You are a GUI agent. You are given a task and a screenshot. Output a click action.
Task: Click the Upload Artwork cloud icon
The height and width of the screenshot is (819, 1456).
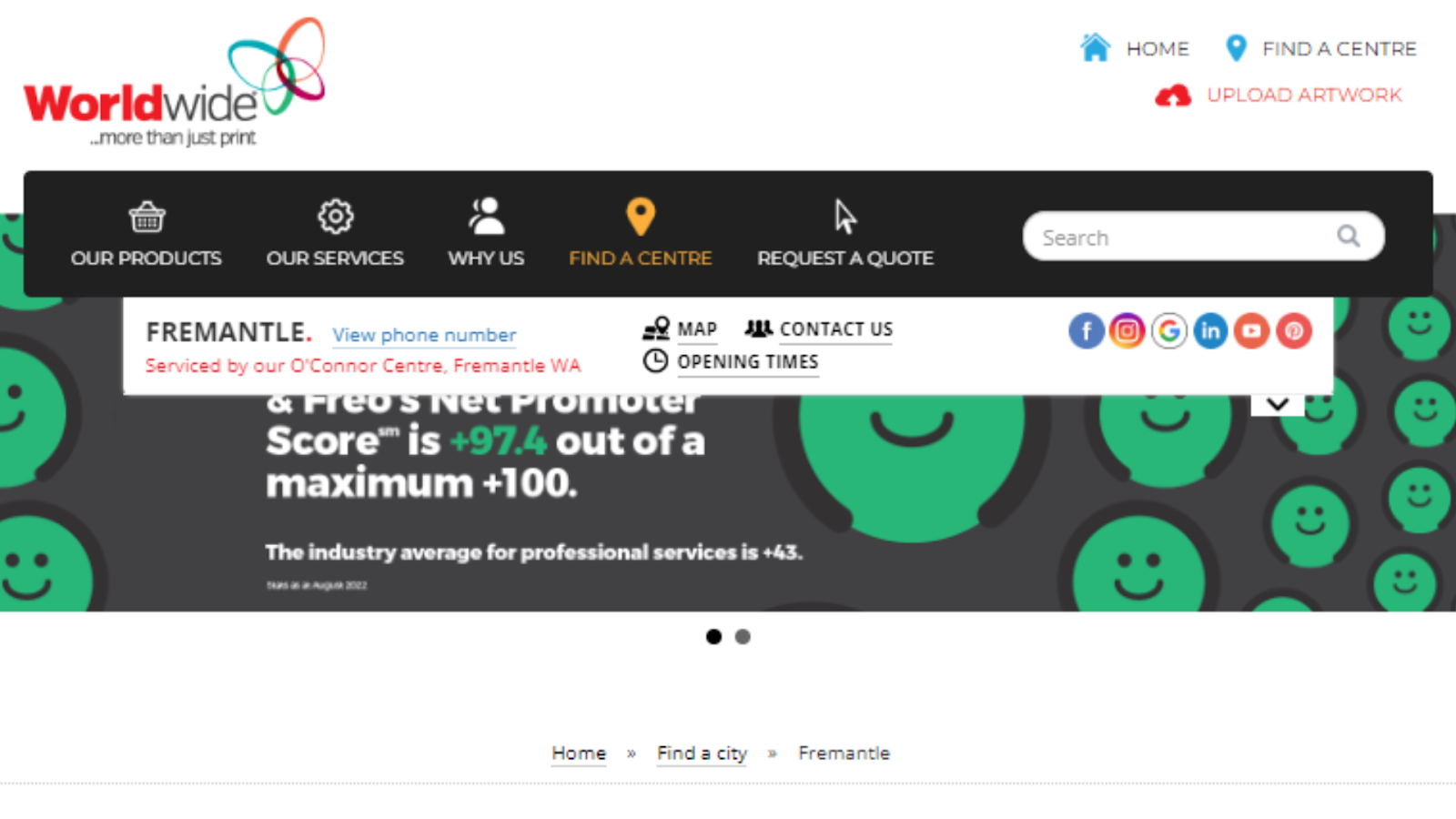pyautogui.click(x=1173, y=96)
